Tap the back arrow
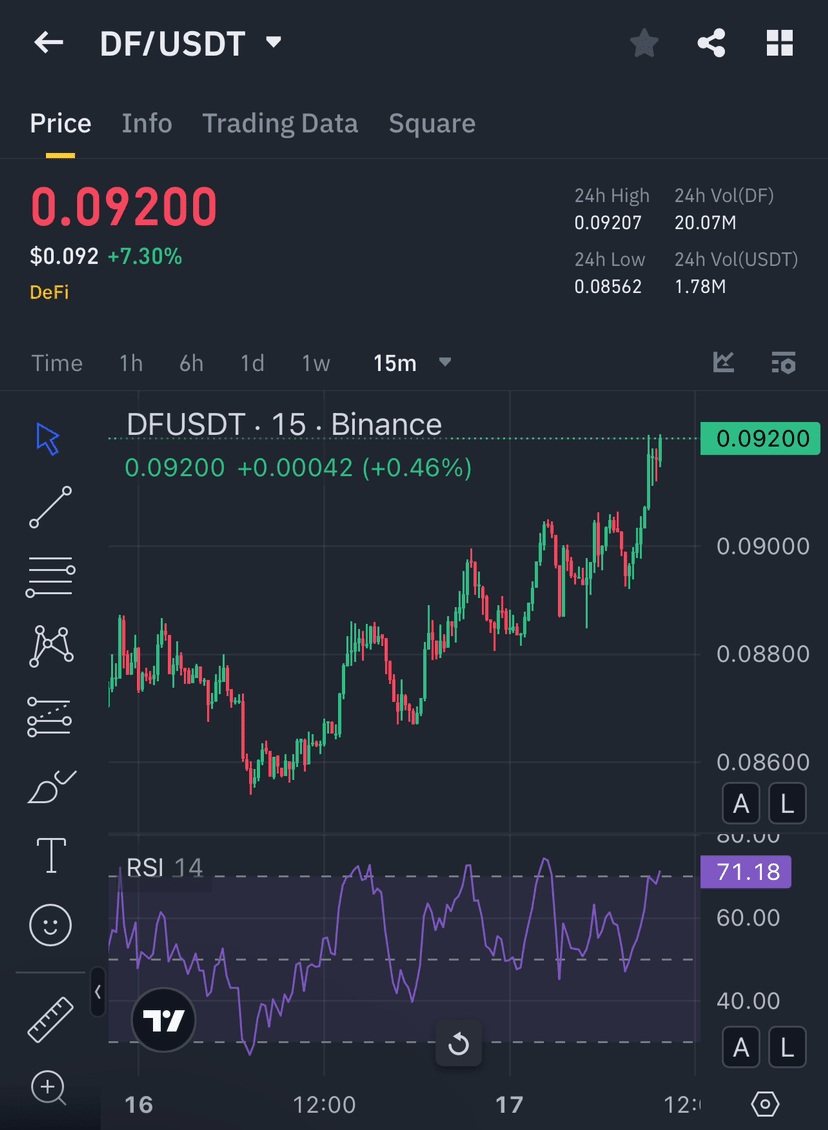 pos(49,43)
